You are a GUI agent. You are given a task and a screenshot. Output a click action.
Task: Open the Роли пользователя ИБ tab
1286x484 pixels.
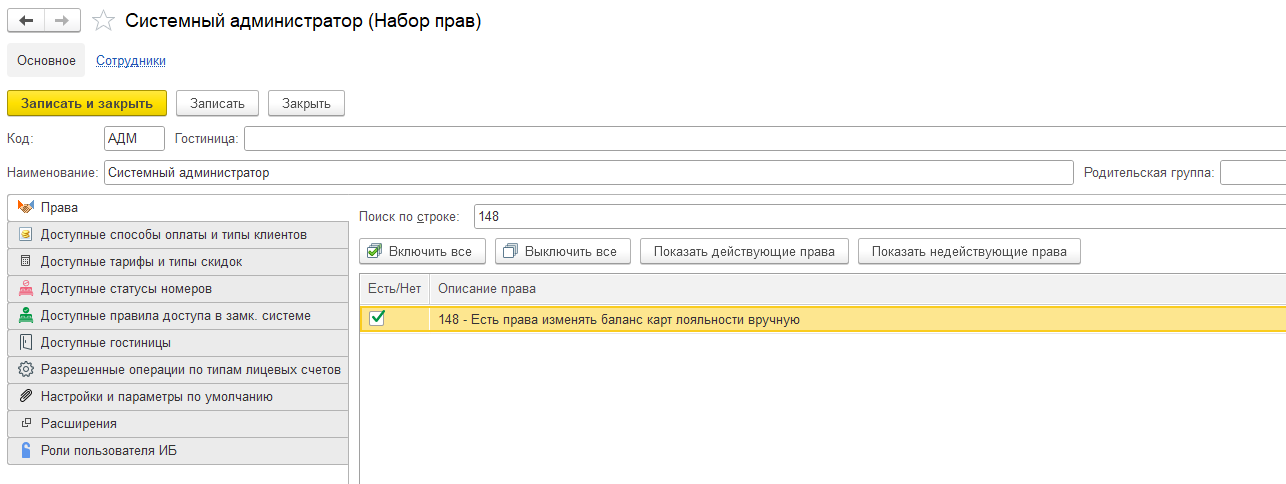click(109, 450)
